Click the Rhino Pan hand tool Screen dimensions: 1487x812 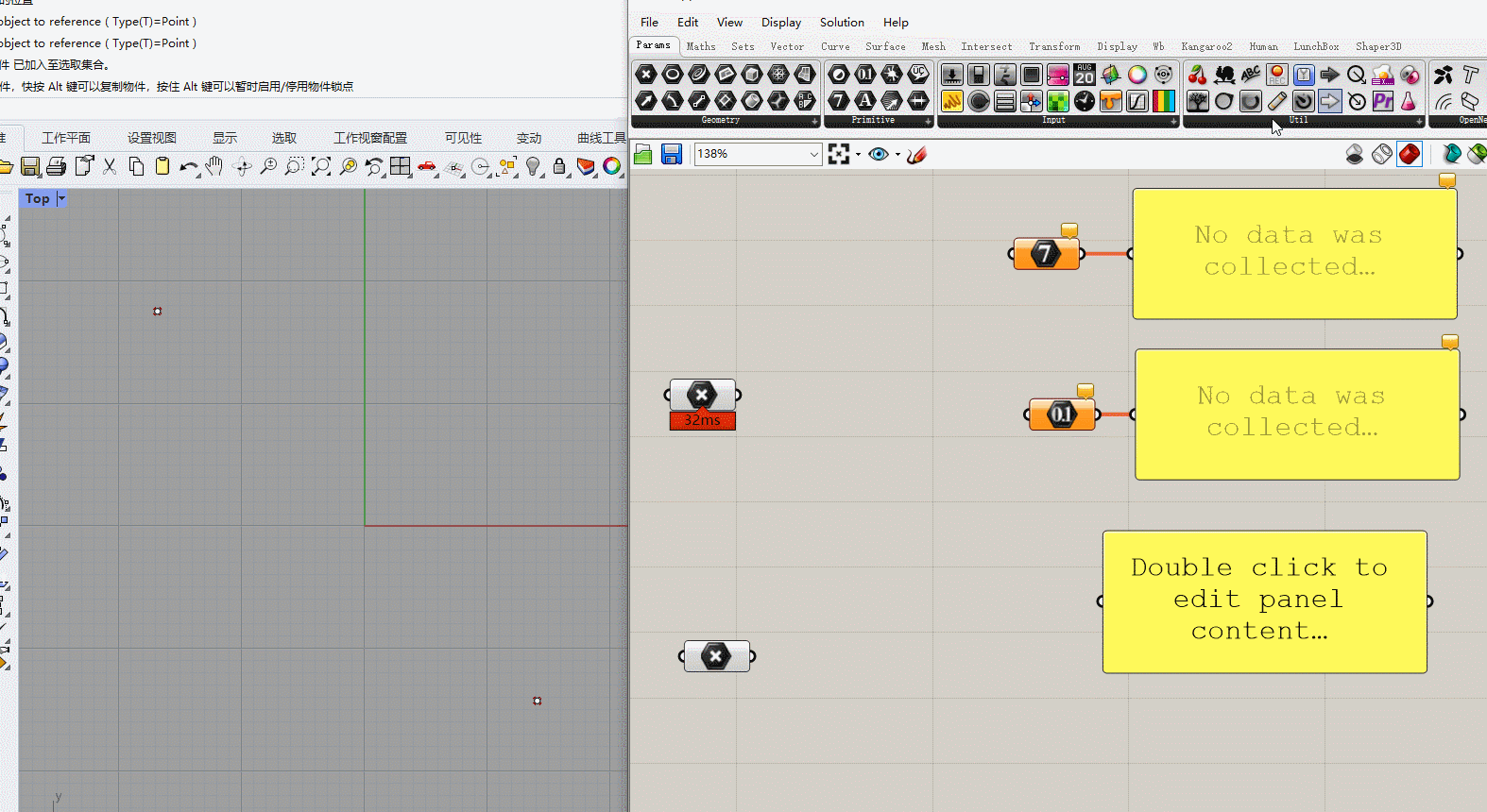pyautogui.click(x=214, y=167)
